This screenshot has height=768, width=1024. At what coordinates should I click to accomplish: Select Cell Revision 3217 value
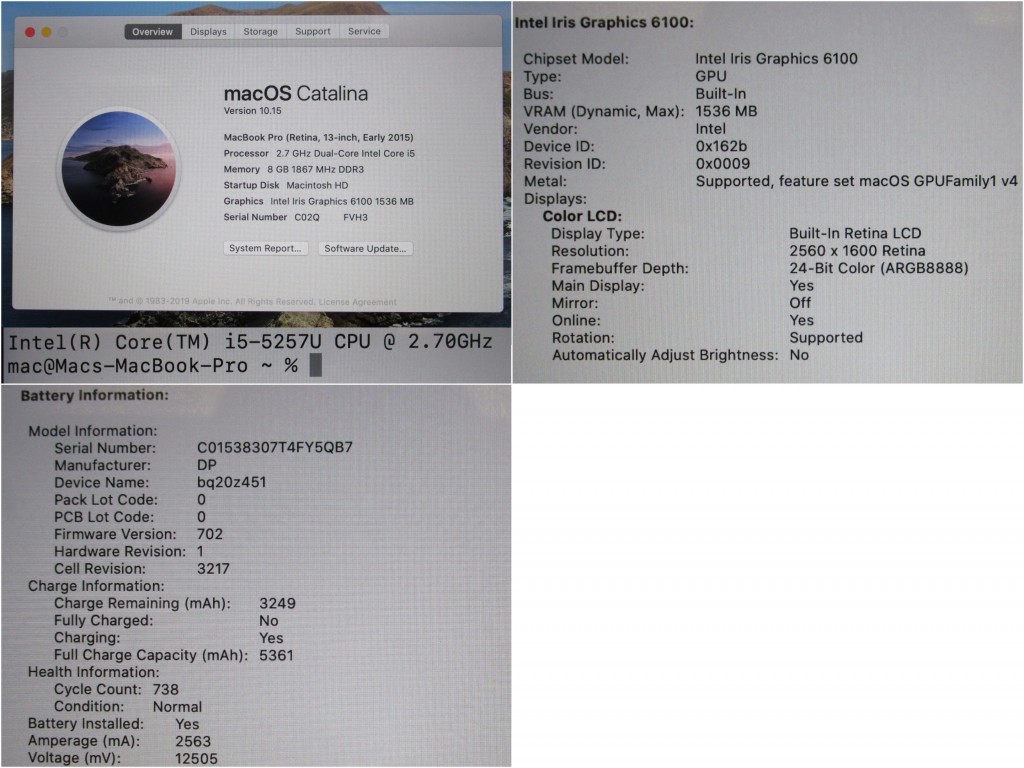(x=213, y=569)
